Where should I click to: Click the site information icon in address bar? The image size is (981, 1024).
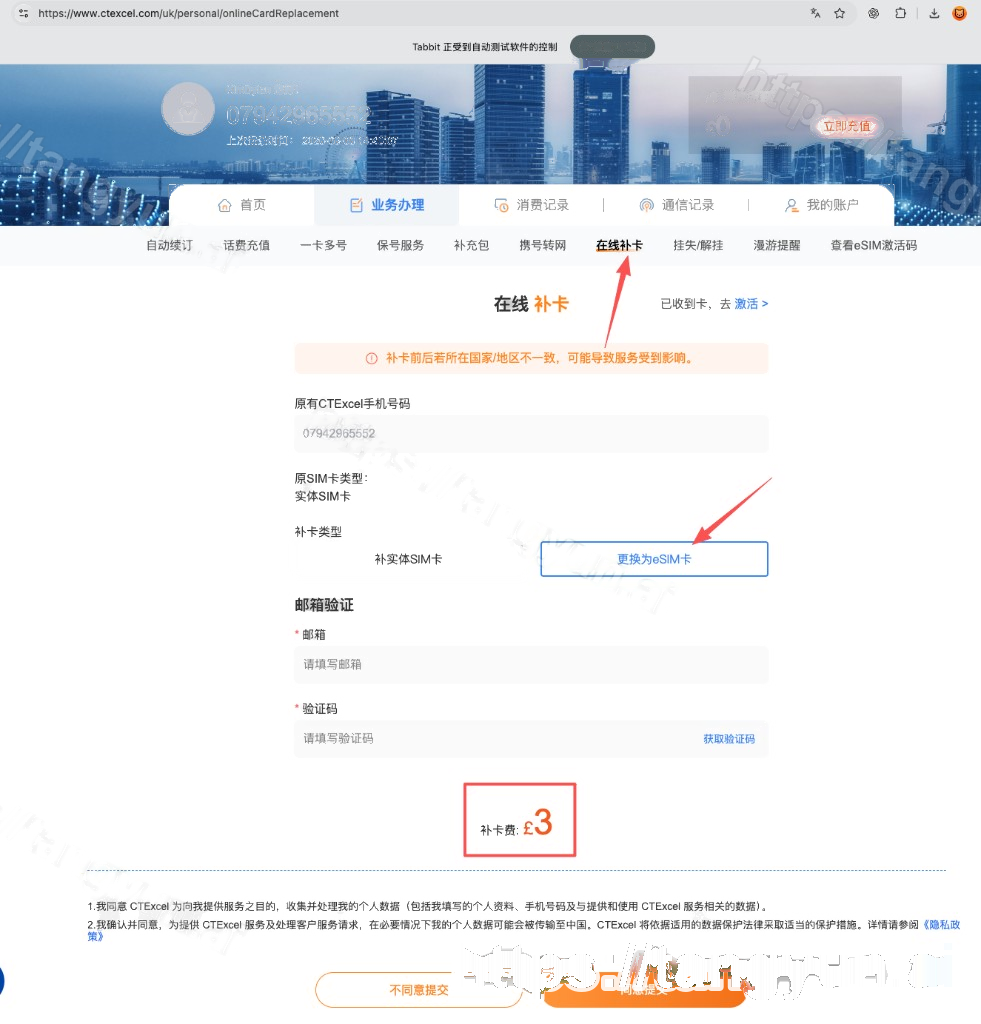(x=24, y=13)
